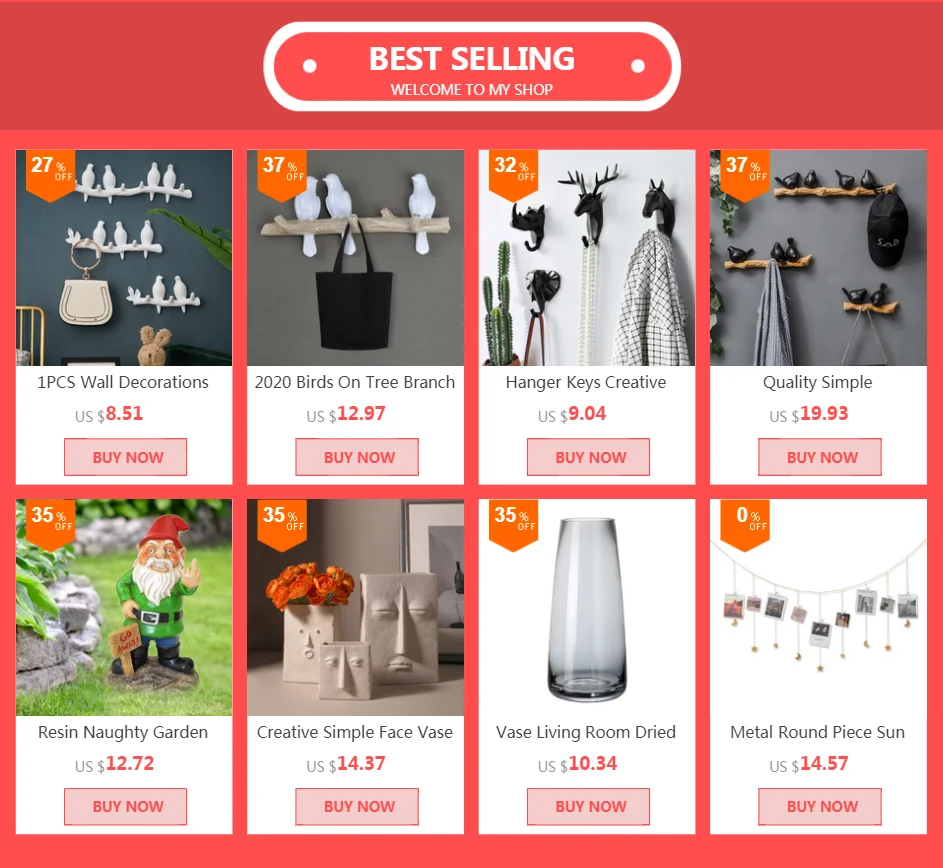The height and width of the screenshot is (868, 943).
Task: Click the 35% off badge on Face Vase
Action: pos(282,525)
